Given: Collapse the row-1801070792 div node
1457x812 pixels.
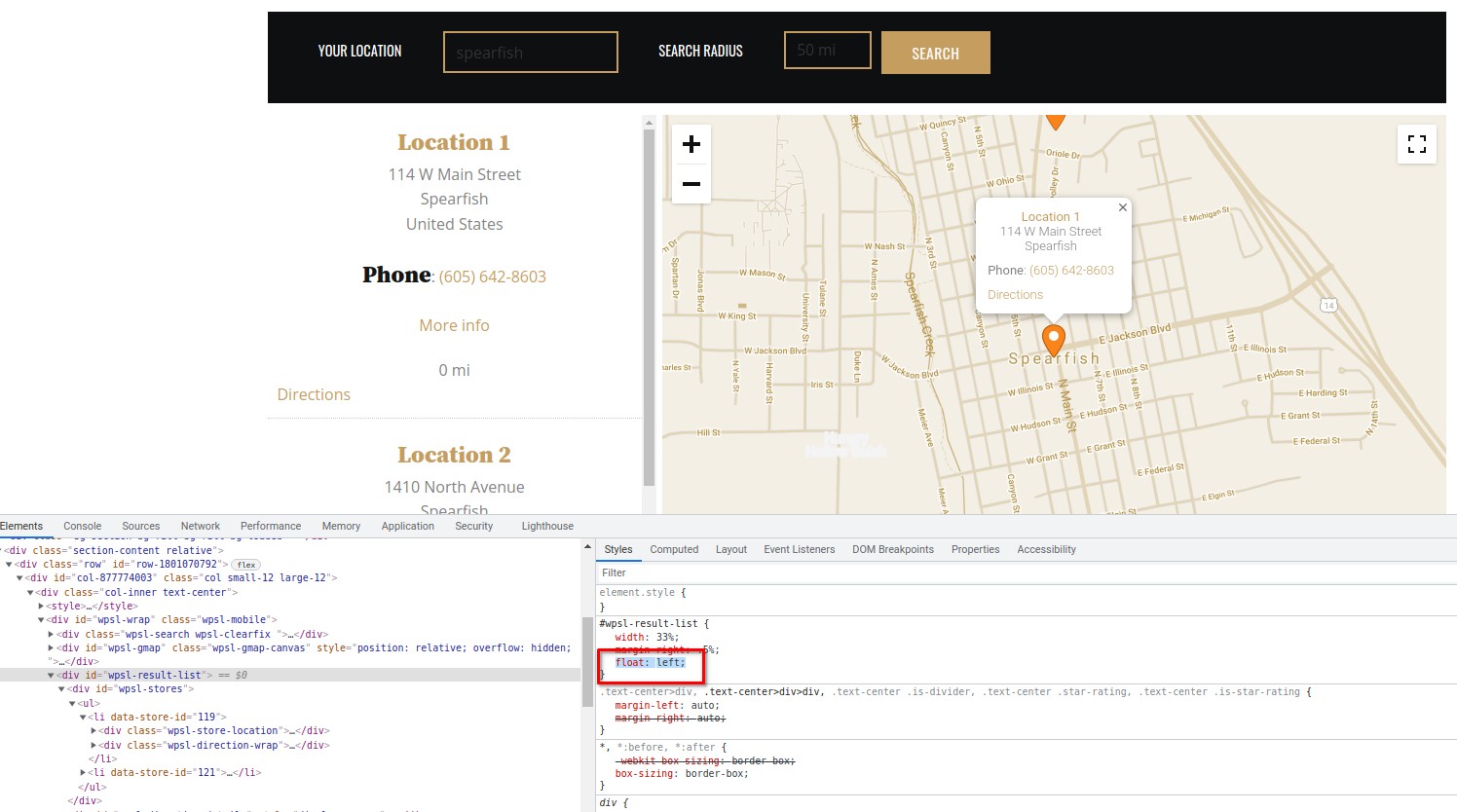Looking at the screenshot, I should pos(9,565).
